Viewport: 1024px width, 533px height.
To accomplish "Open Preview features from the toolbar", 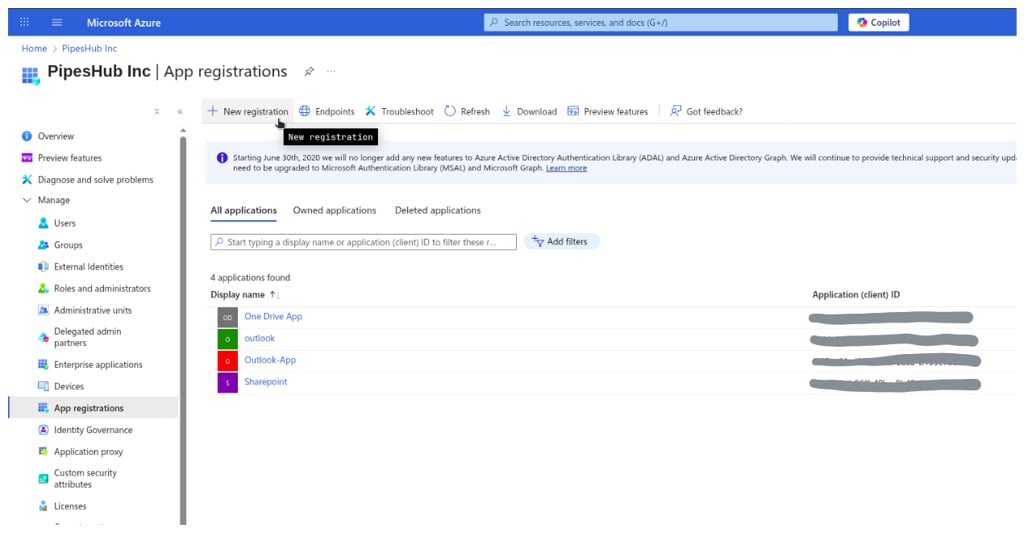I will tap(607, 112).
